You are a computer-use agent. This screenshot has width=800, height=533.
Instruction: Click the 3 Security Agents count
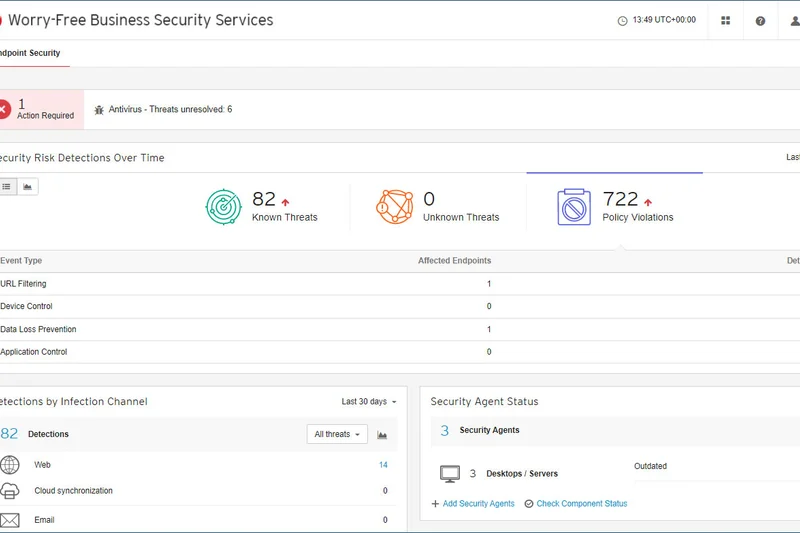(445, 430)
